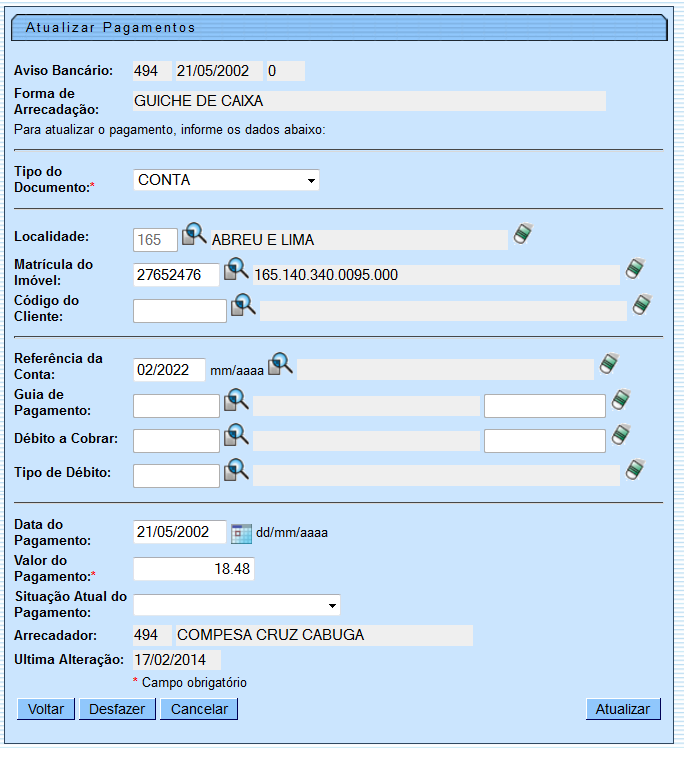Open the Referência da Conta search lookup

tap(280, 364)
